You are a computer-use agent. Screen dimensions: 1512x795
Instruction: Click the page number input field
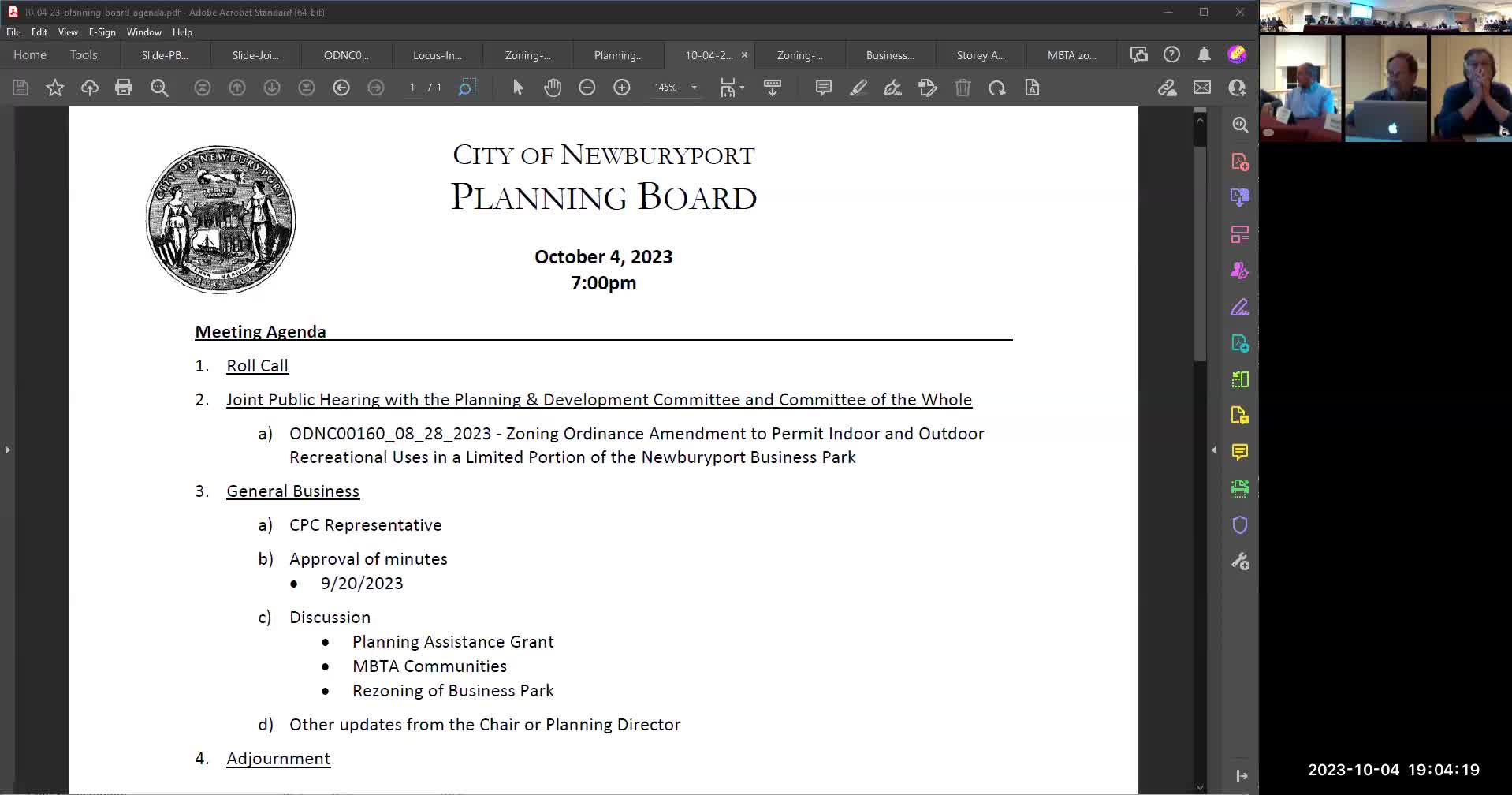click(412, 88)
